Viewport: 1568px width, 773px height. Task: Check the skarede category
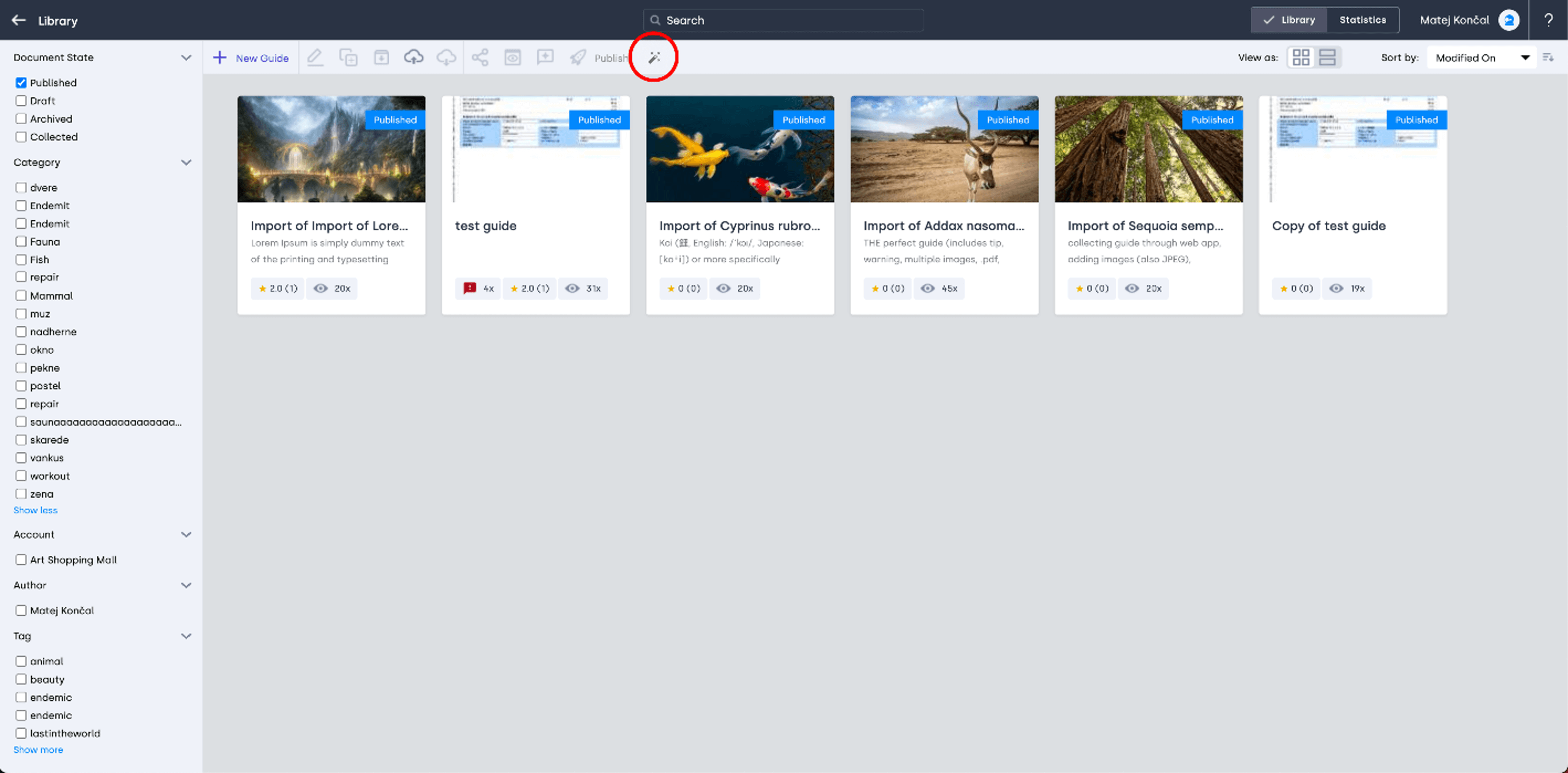pos(21,439)
